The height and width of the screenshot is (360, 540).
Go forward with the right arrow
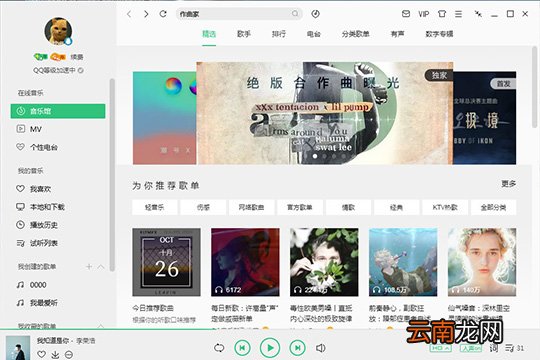(x=146, y=14)
